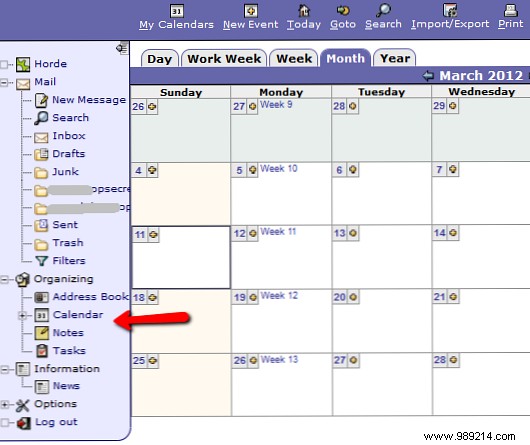Open Week 9 link
530x445 pixels.
click(x=276, y=105)
